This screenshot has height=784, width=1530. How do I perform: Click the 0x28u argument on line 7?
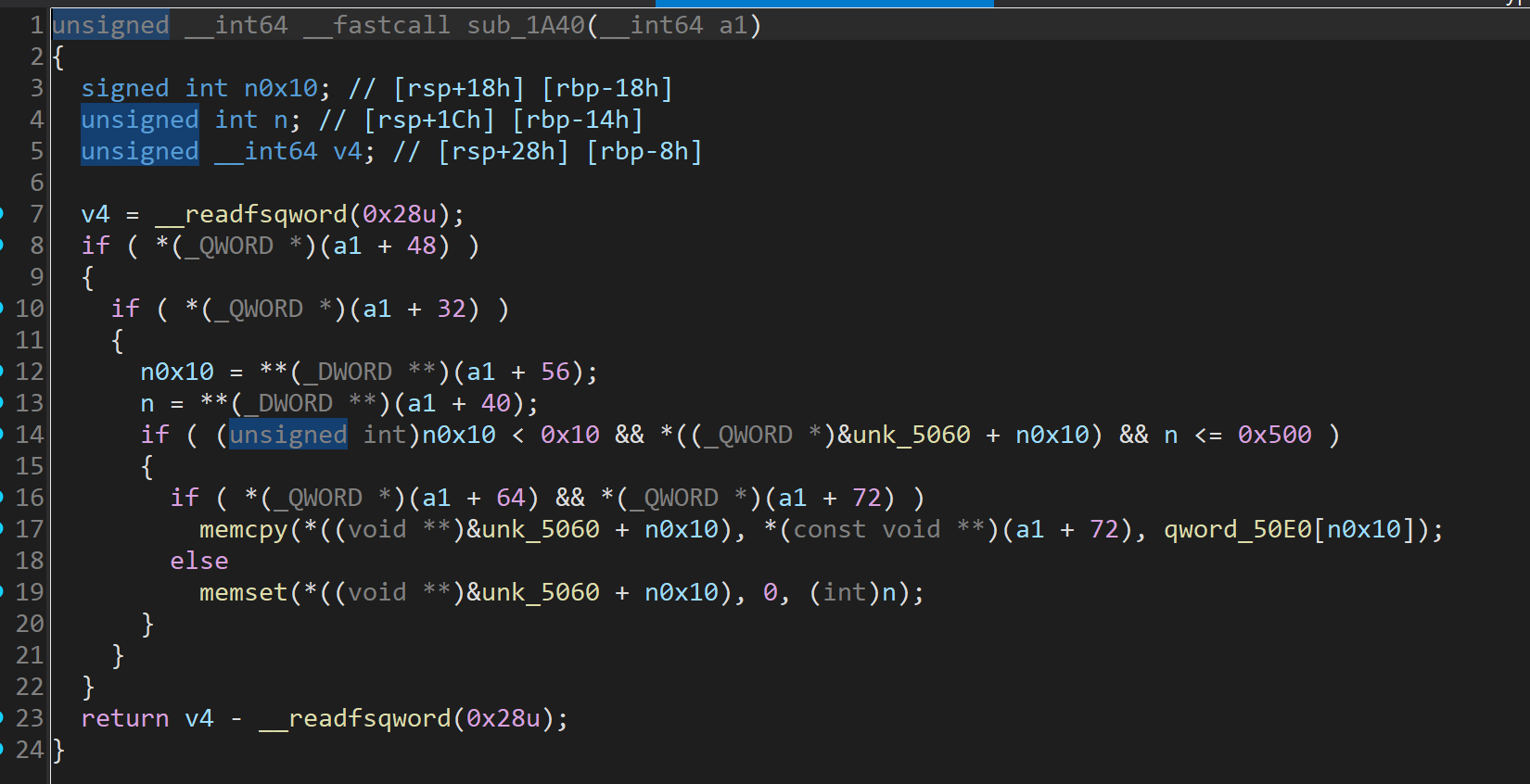tap(400, 214)
